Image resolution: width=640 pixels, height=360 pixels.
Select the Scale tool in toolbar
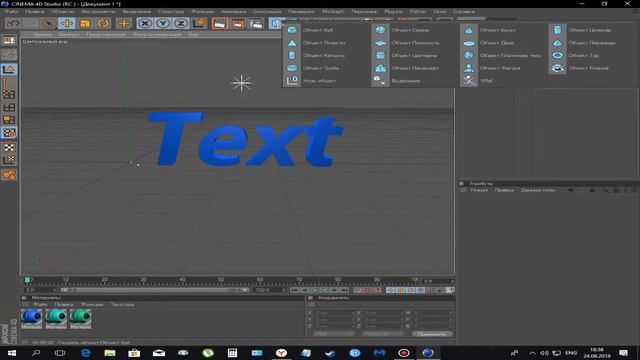click(x=85, y=23)
